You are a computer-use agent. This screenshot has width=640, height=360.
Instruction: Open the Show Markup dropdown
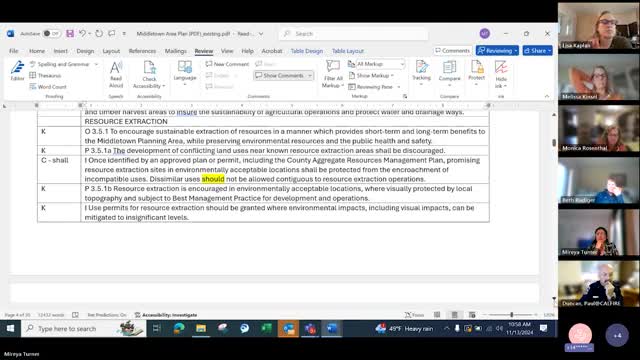point(371,76)
